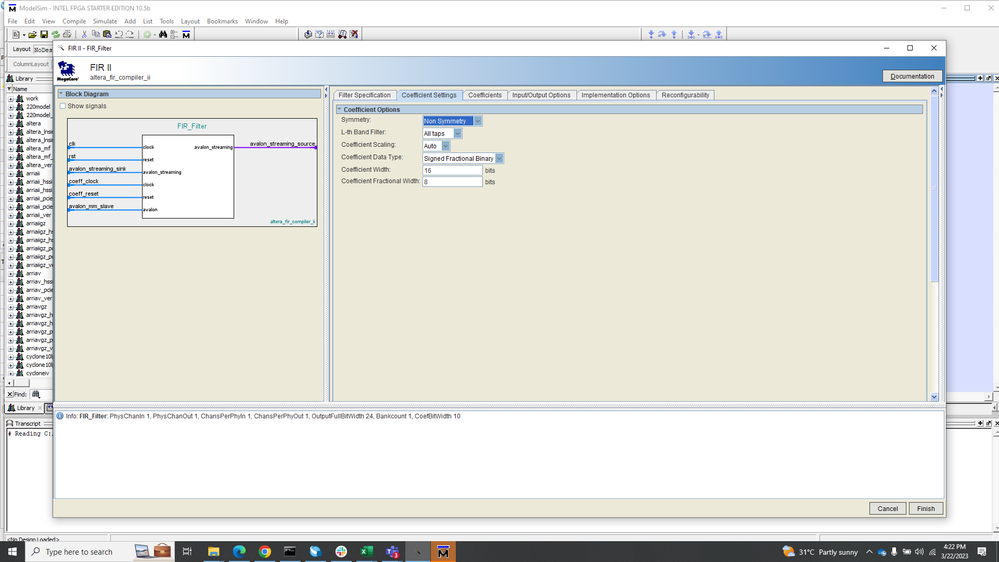Open Excel from the taskbar
Image resolution: width=999 pixels, height=562 pixels.
(366, 552)
